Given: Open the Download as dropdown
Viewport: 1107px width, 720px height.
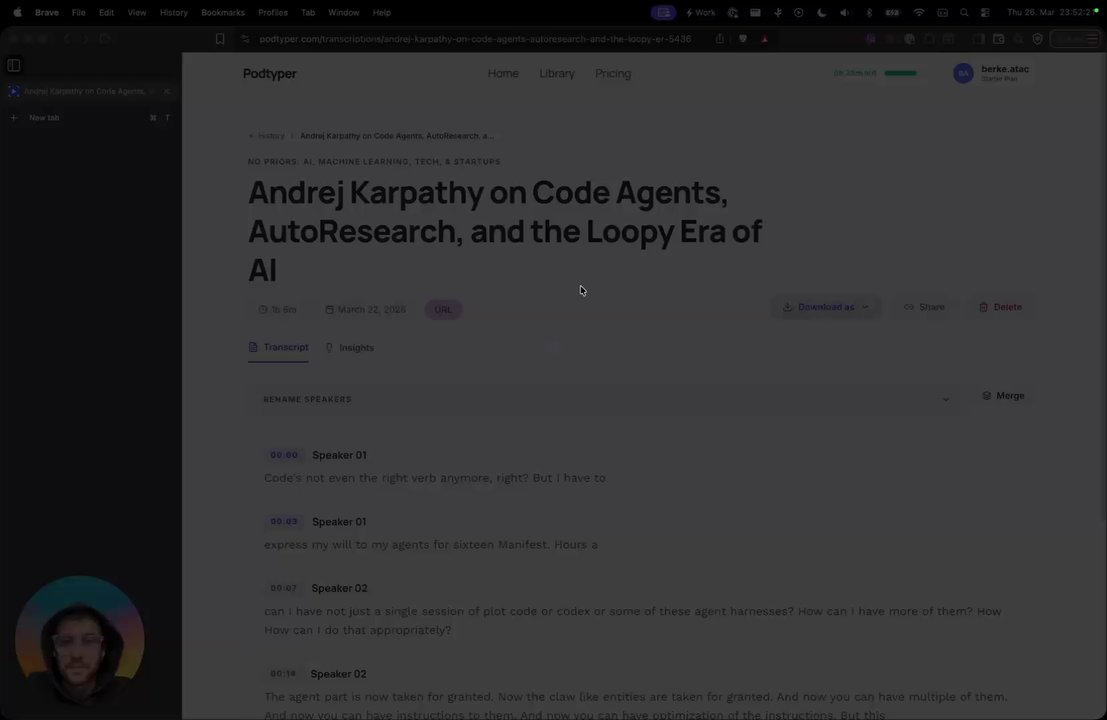Looking at the screenshot, I should coord(826,307).
